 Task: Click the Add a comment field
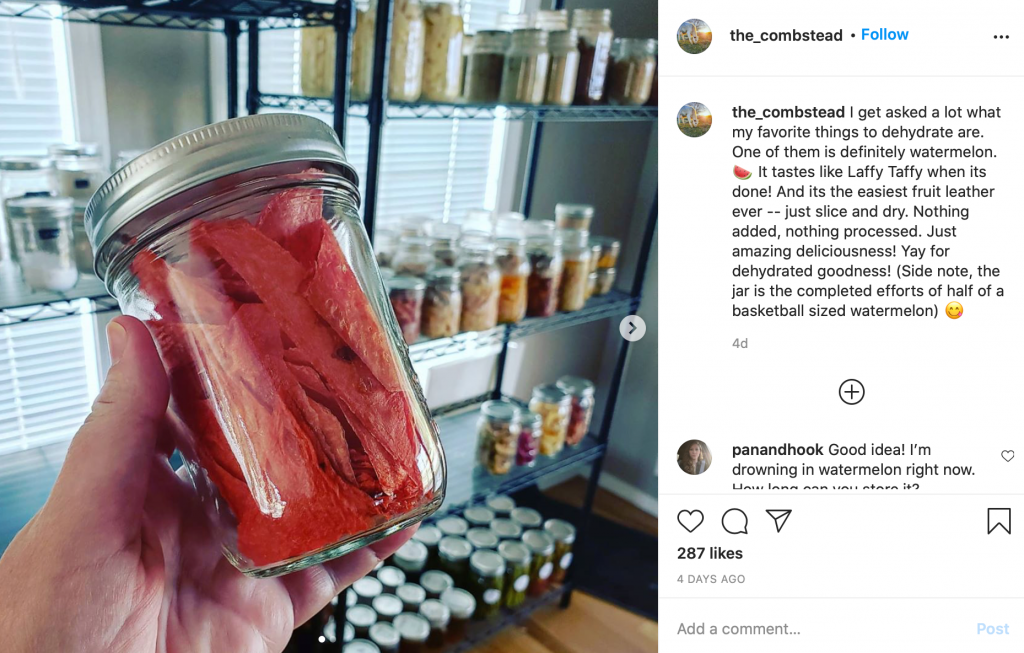(x=816, y=629)
